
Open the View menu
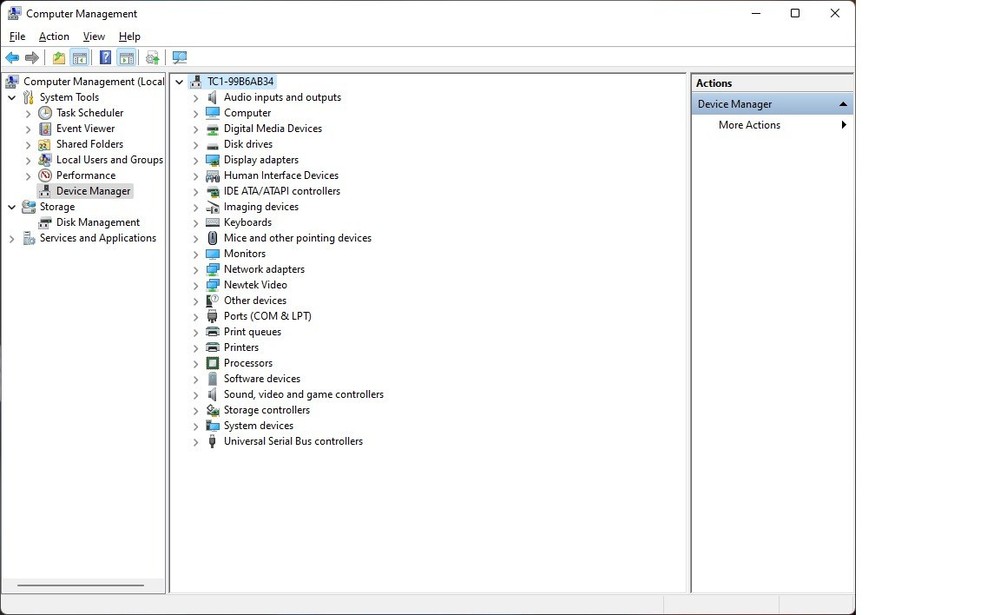pyautogui.click(x=94, y=36)
